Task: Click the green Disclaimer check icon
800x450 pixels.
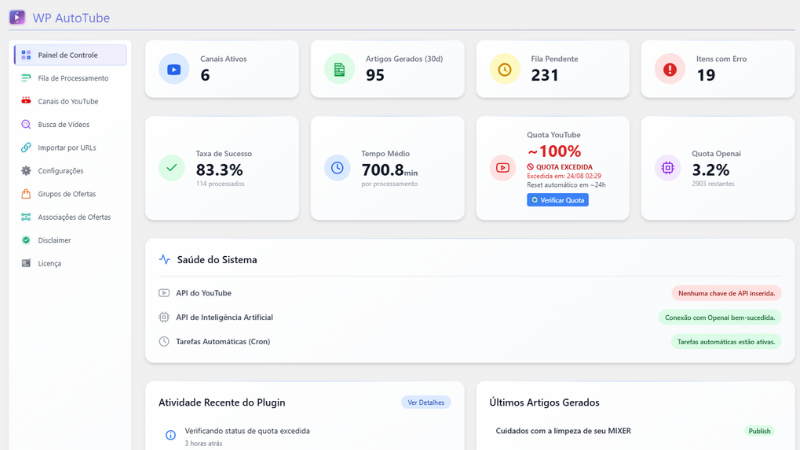Action: click(26, 240)
